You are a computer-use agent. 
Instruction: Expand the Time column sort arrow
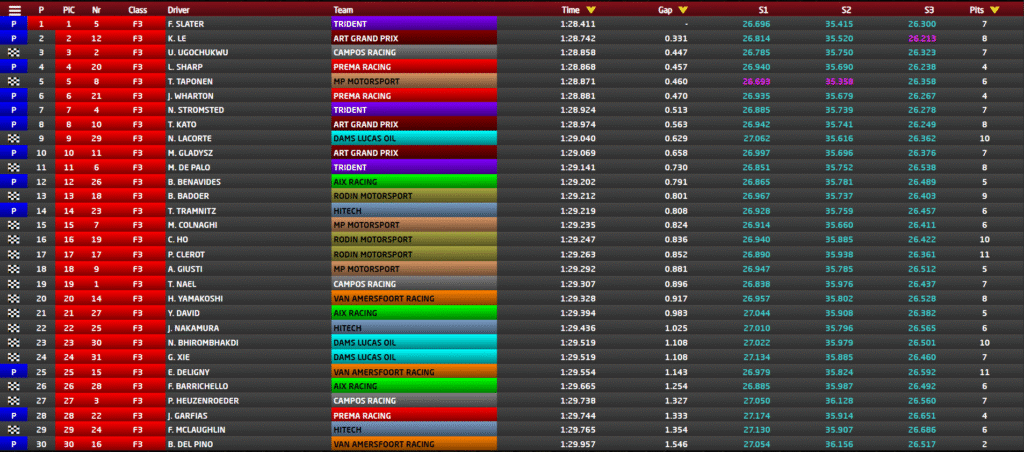point(591,9)
